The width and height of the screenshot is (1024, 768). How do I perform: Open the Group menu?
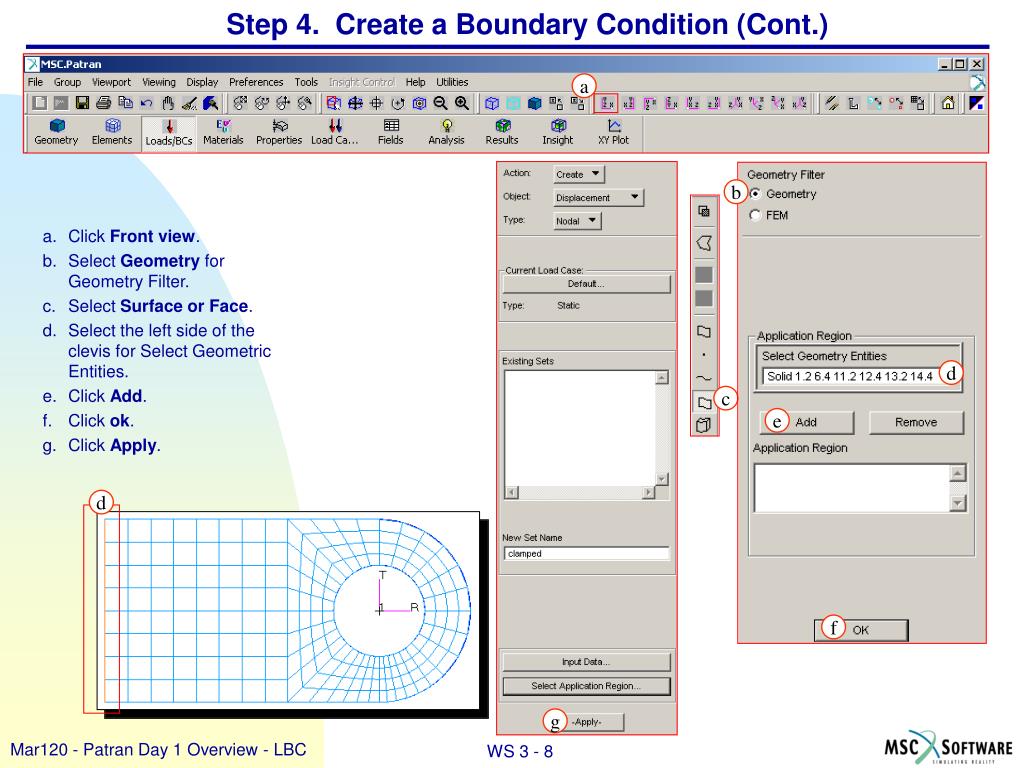click(67, 82)
